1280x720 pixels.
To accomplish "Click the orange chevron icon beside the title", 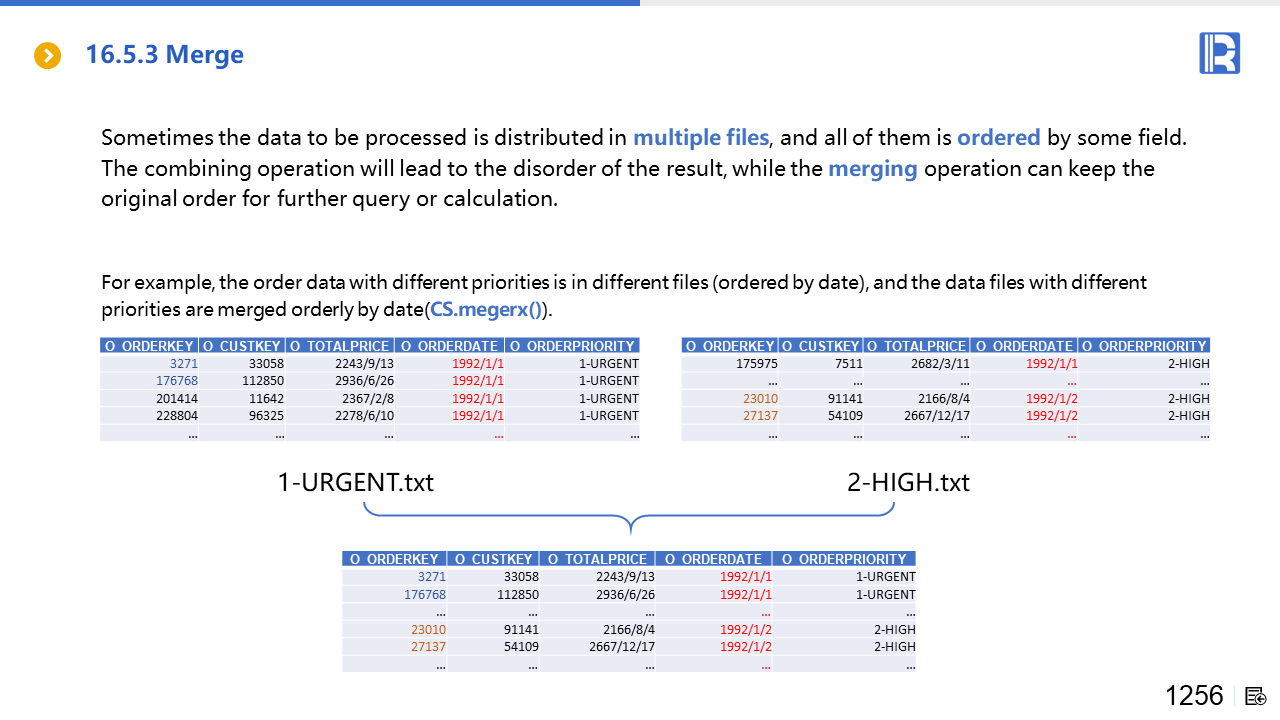I will [x=47, y=55].
